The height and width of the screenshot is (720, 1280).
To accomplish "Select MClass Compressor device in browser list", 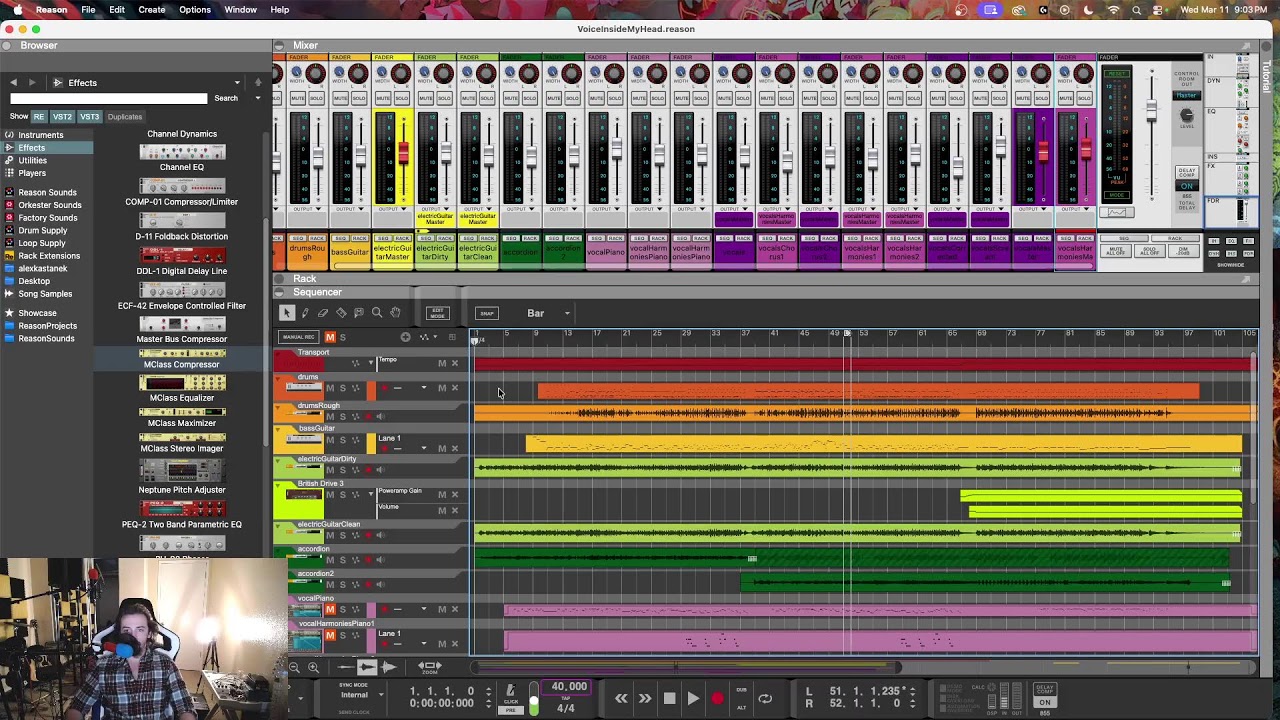I will (182, 359).
